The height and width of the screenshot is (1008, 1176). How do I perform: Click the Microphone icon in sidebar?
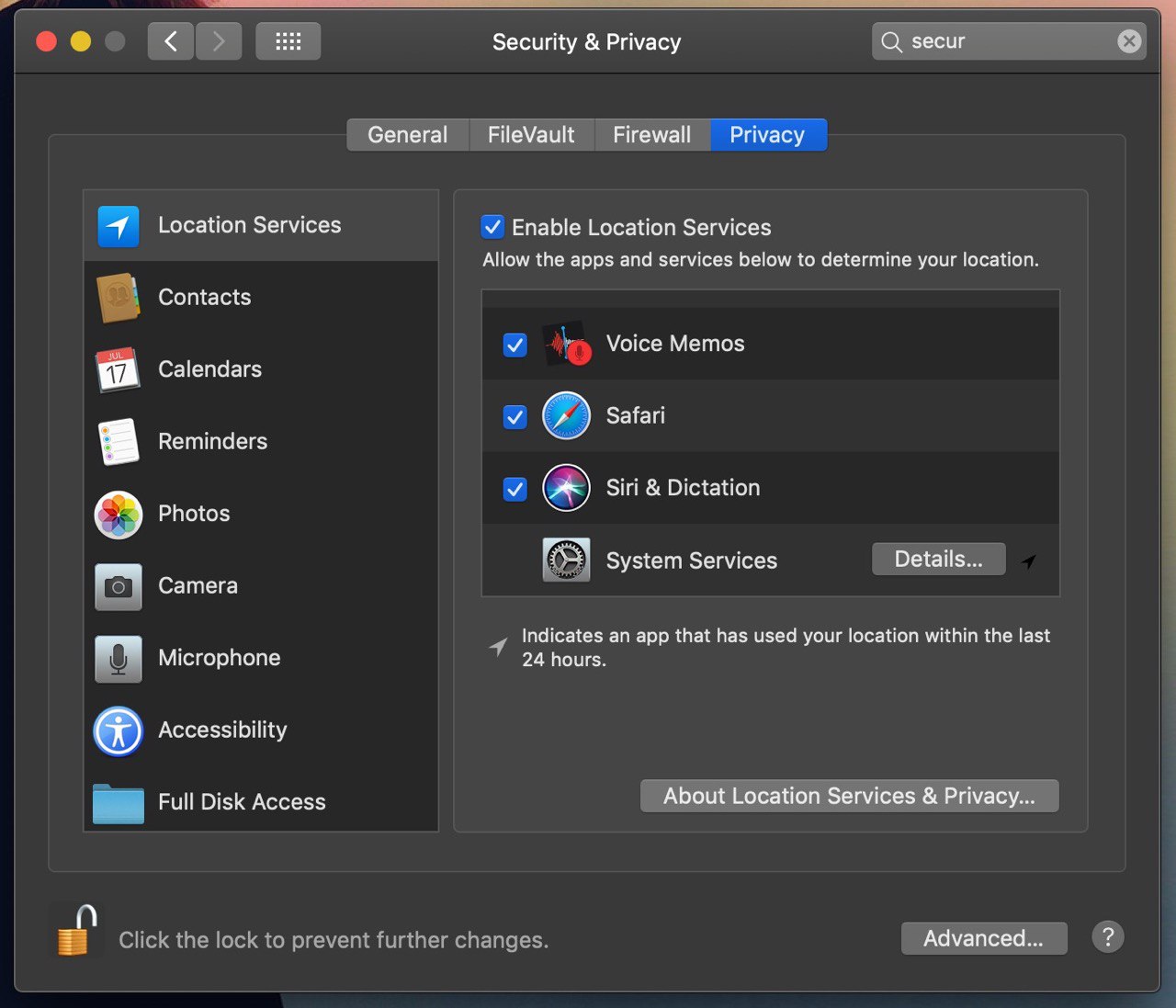[119, 659]
